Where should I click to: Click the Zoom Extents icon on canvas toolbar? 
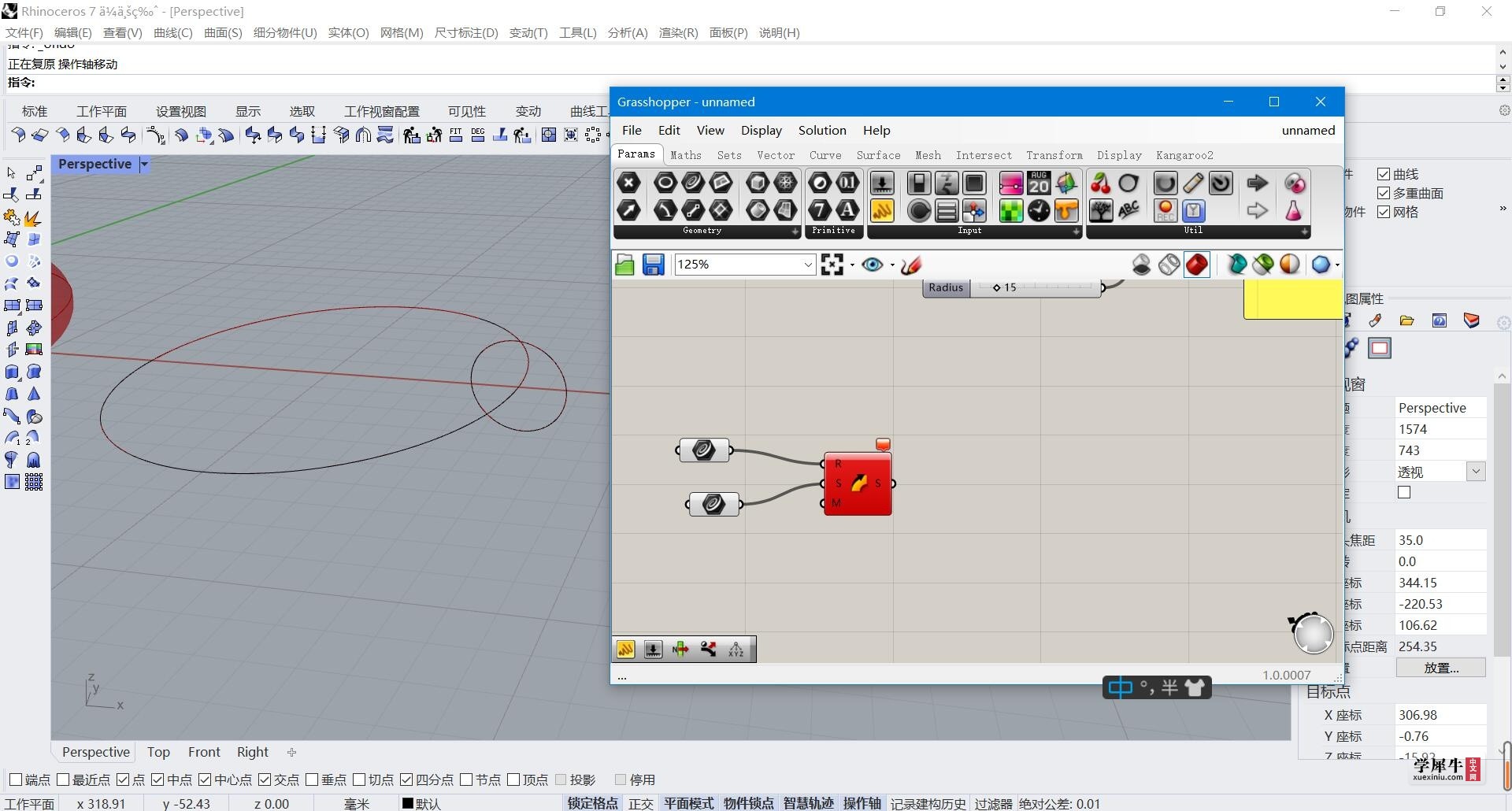(832, 265)
